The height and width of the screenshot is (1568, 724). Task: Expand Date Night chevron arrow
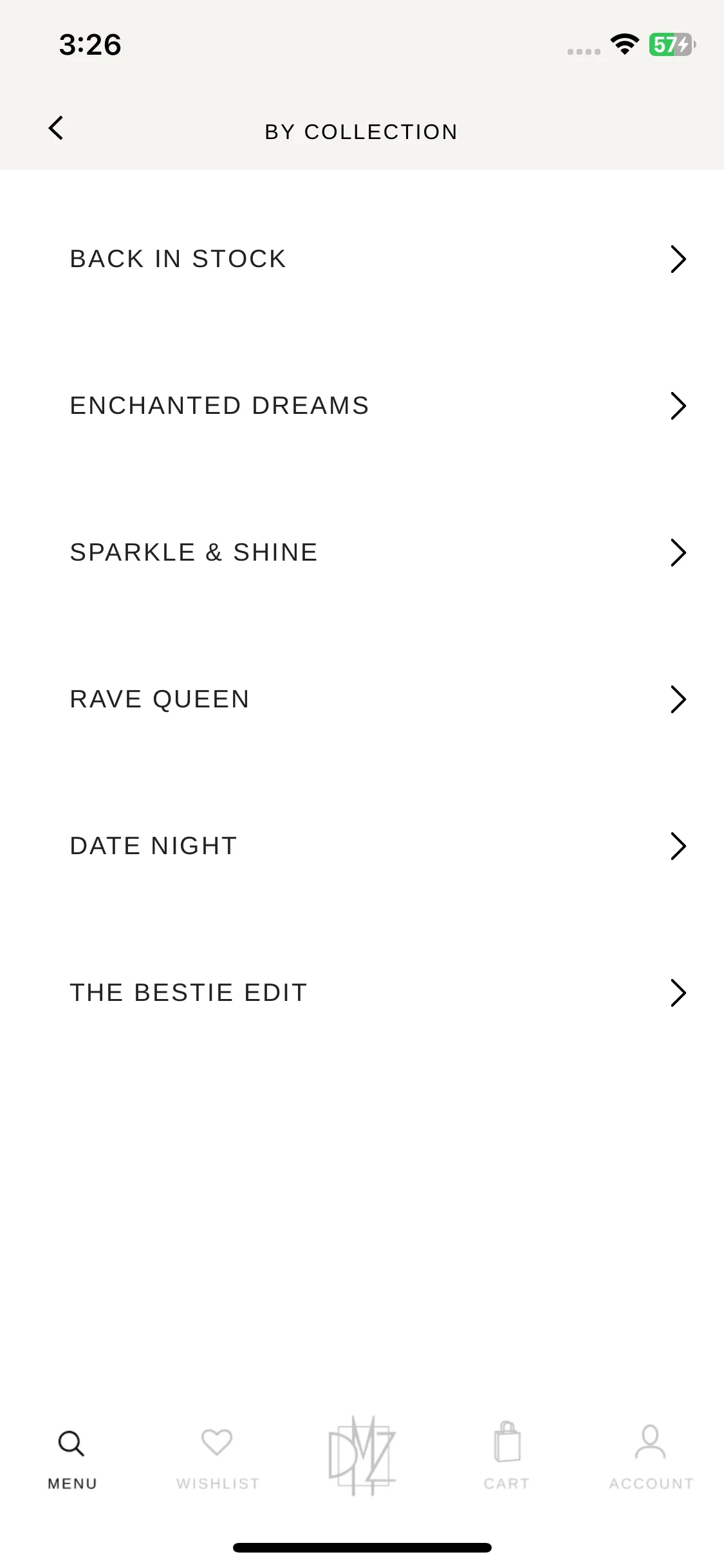tap(678, 846)
